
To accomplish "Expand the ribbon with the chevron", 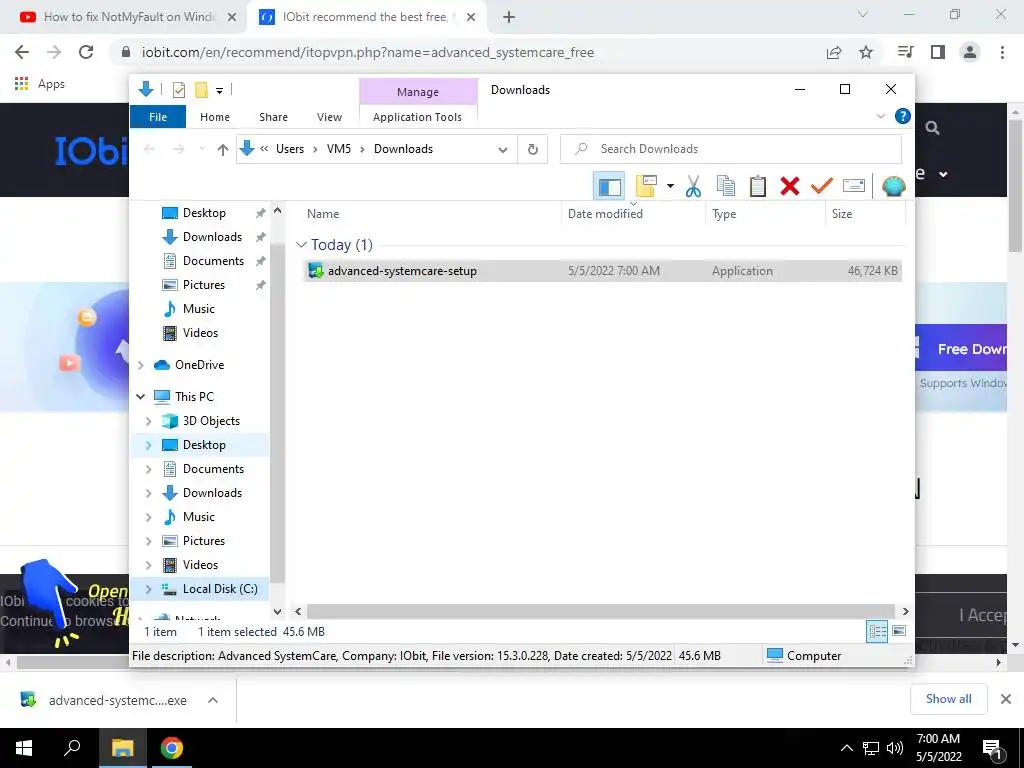I will pyautogui.click(x=880, y=116).
